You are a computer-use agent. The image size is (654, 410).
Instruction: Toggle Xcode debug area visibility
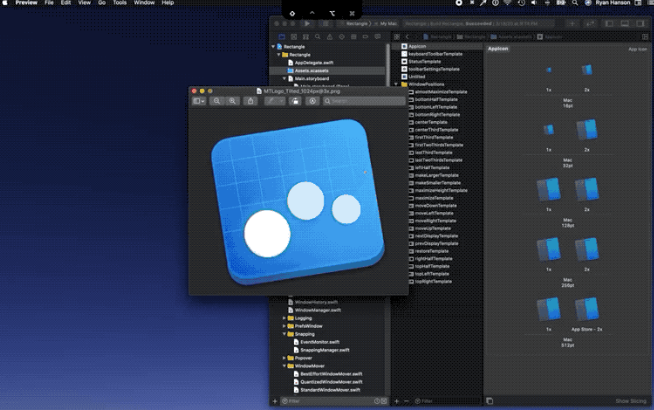point(625,24)
